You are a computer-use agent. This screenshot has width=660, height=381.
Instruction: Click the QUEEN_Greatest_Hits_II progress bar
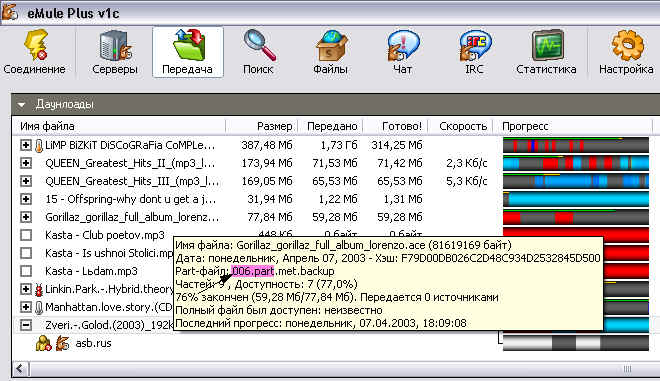point(576,163)
